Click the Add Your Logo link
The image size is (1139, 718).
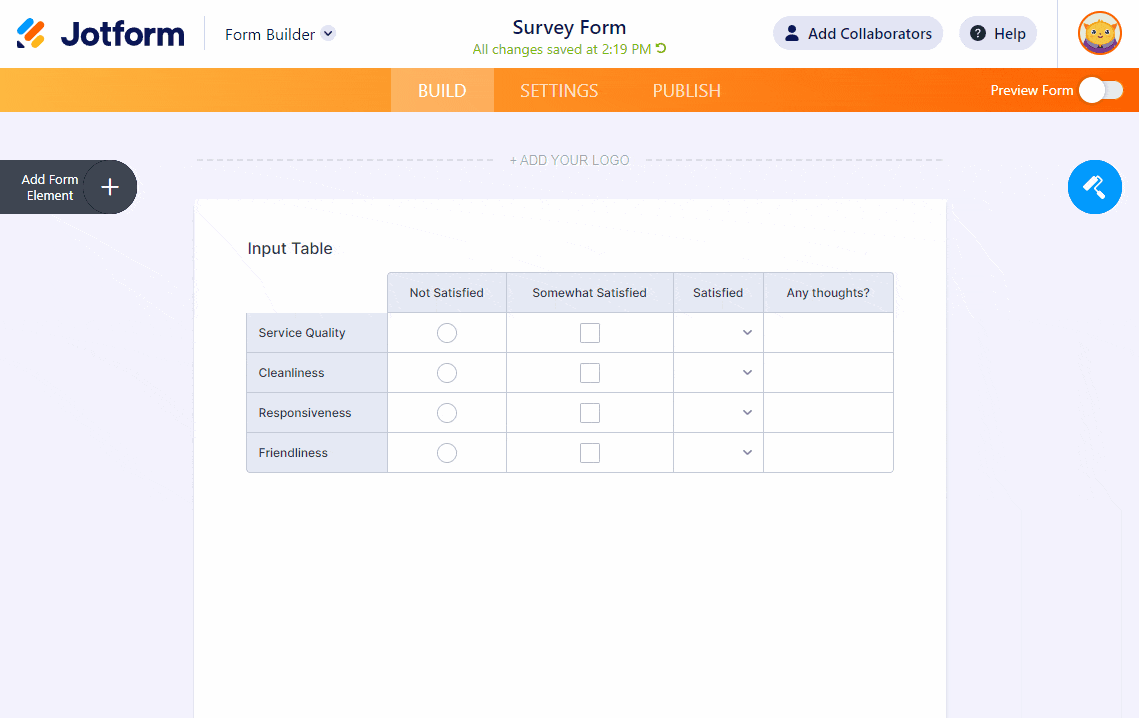point(569,160)
